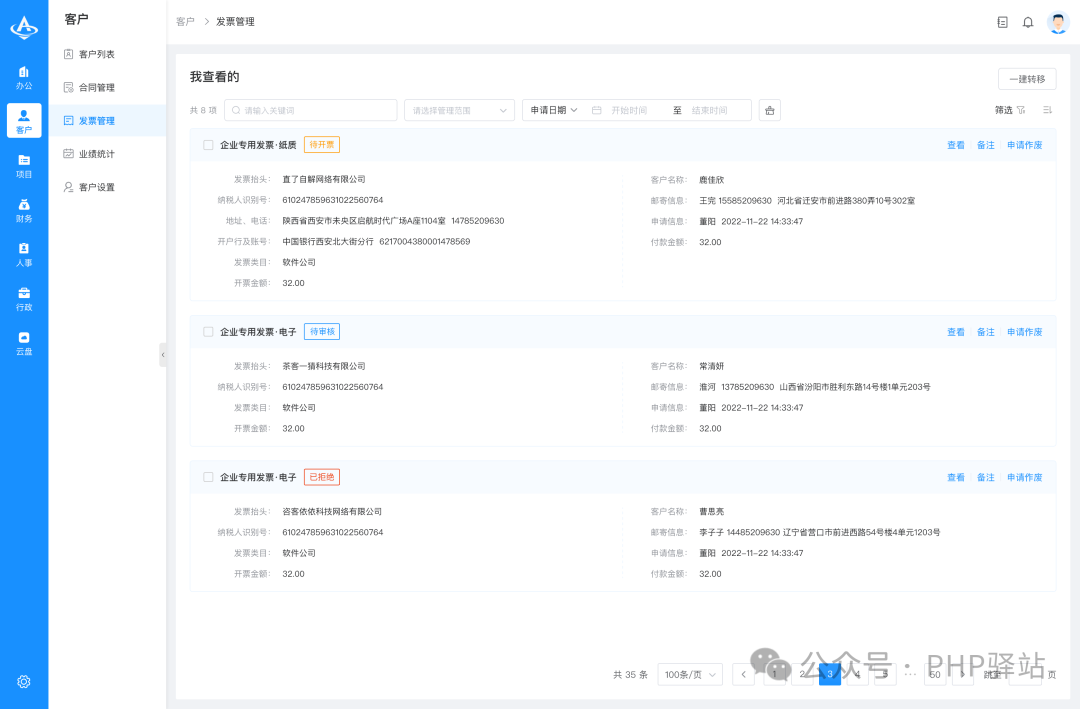
Task: Click the 已拒绝 status tag
Action: click(x=322, y=477)
